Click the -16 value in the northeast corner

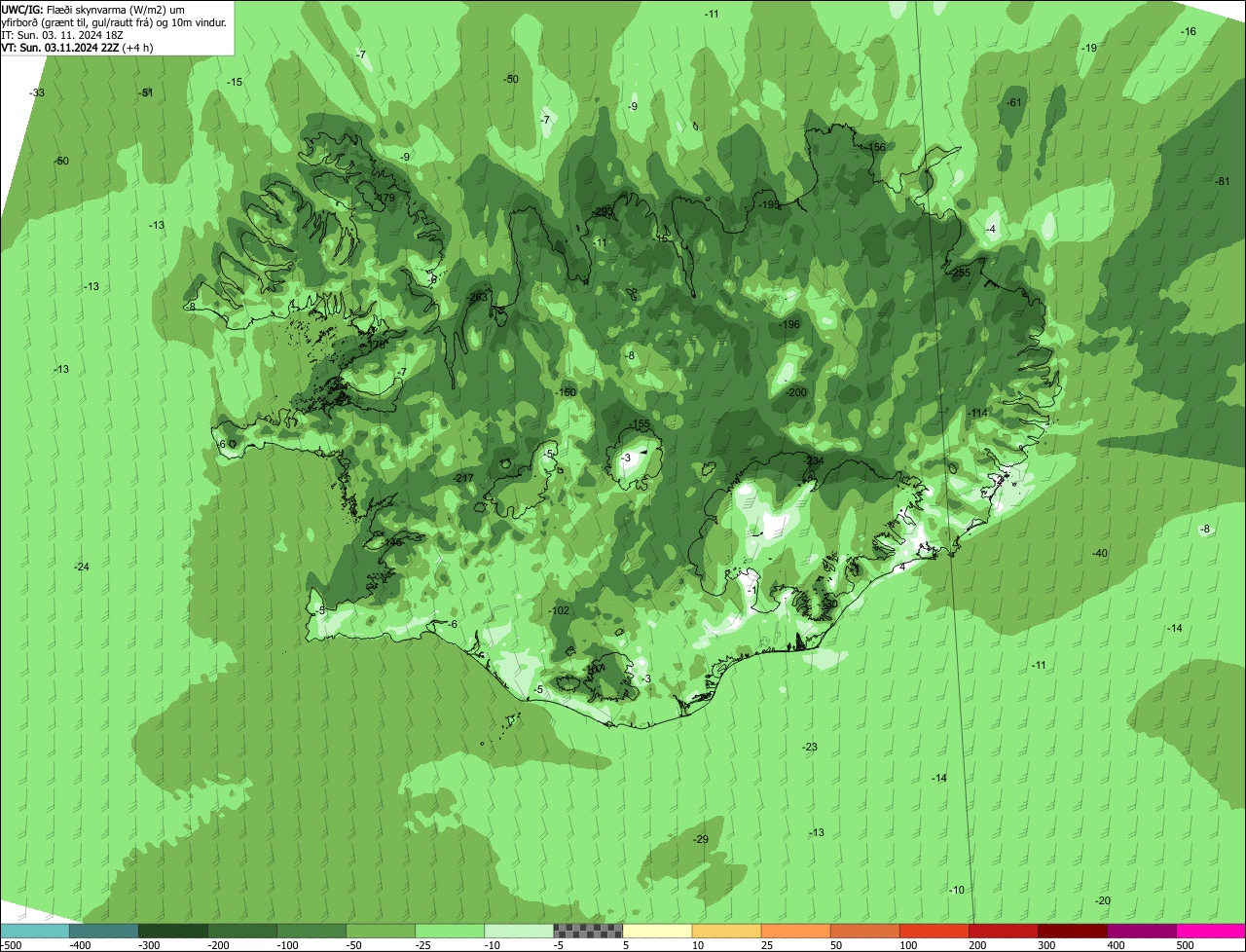click(1189, 31)
